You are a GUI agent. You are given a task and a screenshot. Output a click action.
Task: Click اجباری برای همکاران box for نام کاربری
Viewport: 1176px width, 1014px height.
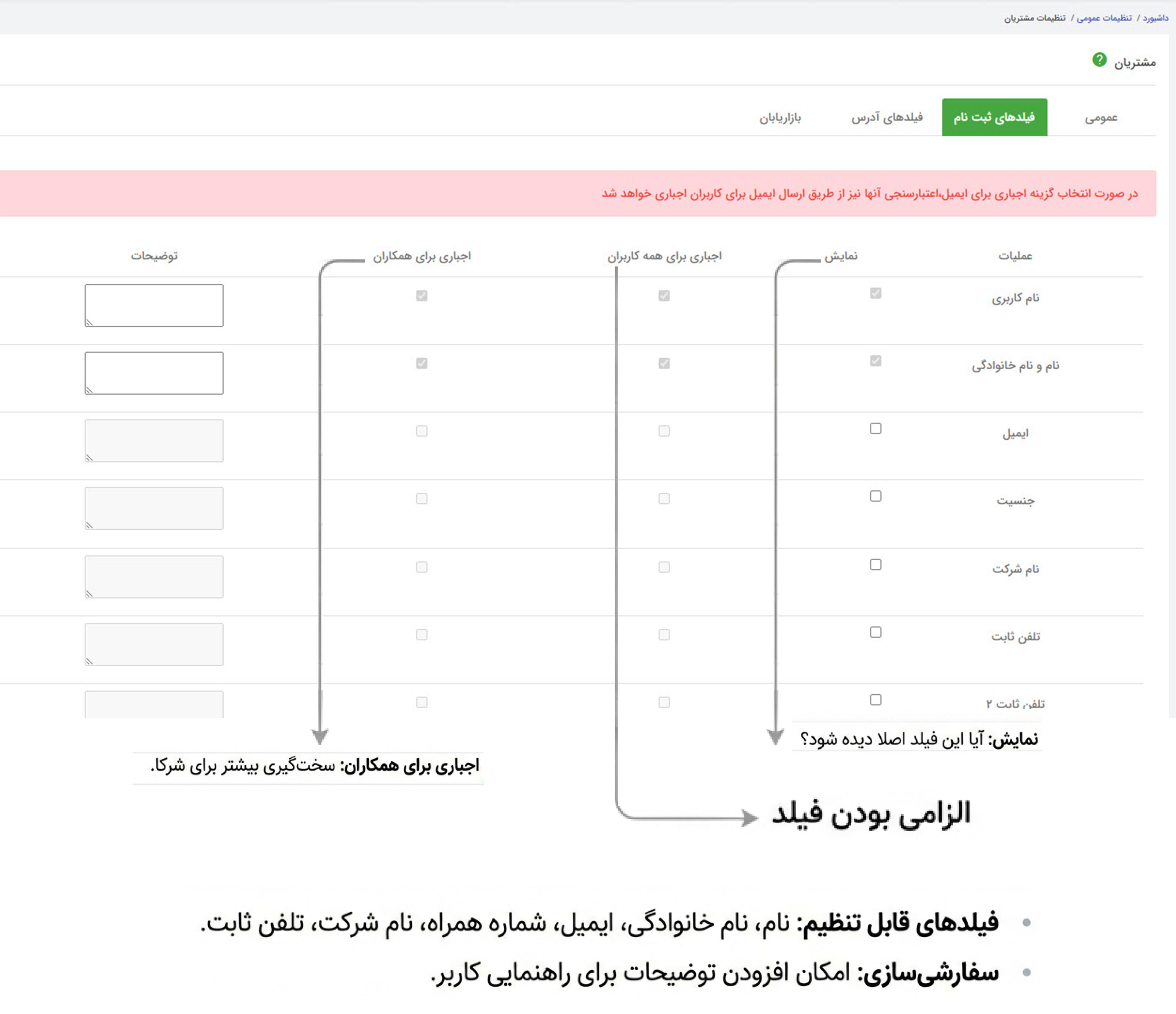422,296
